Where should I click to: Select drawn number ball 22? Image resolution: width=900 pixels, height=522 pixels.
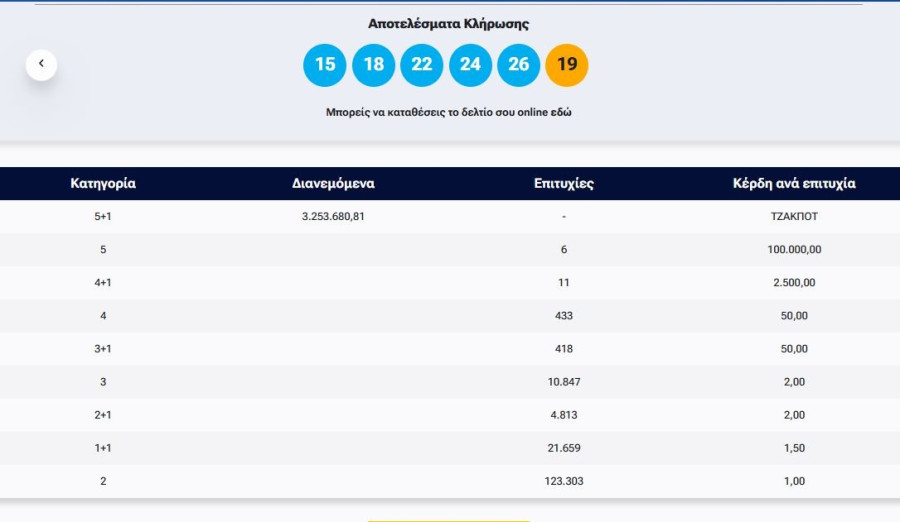pos(422,65)
